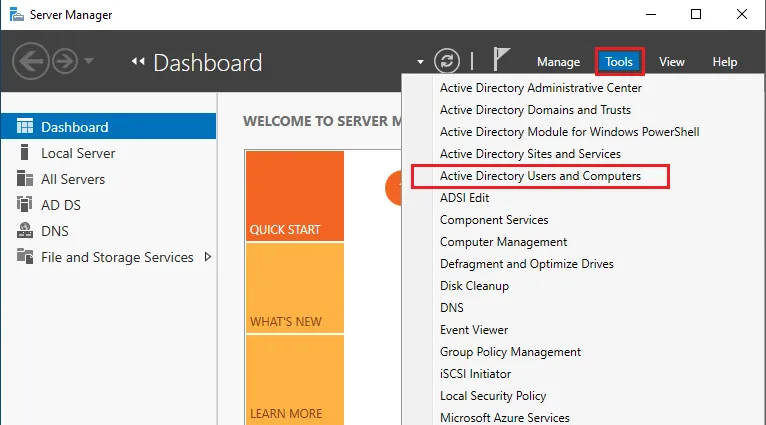
Task: Open Active Directory Users and Computers
Action: 540,176
